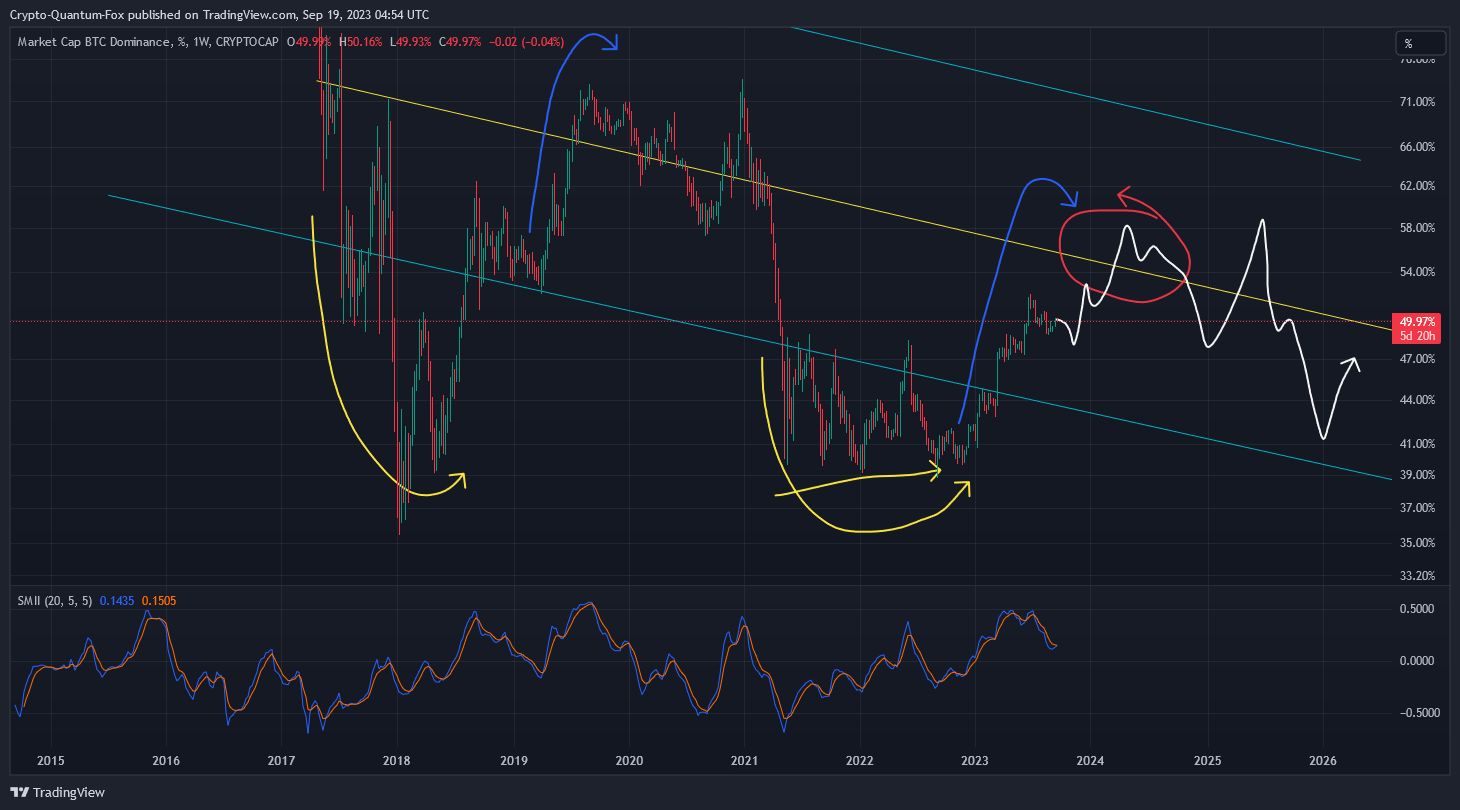Image resolution: width=1460 pixels, height=810 pixels.
Task: Toggle the percent scale button
Action: [1421, 43]
